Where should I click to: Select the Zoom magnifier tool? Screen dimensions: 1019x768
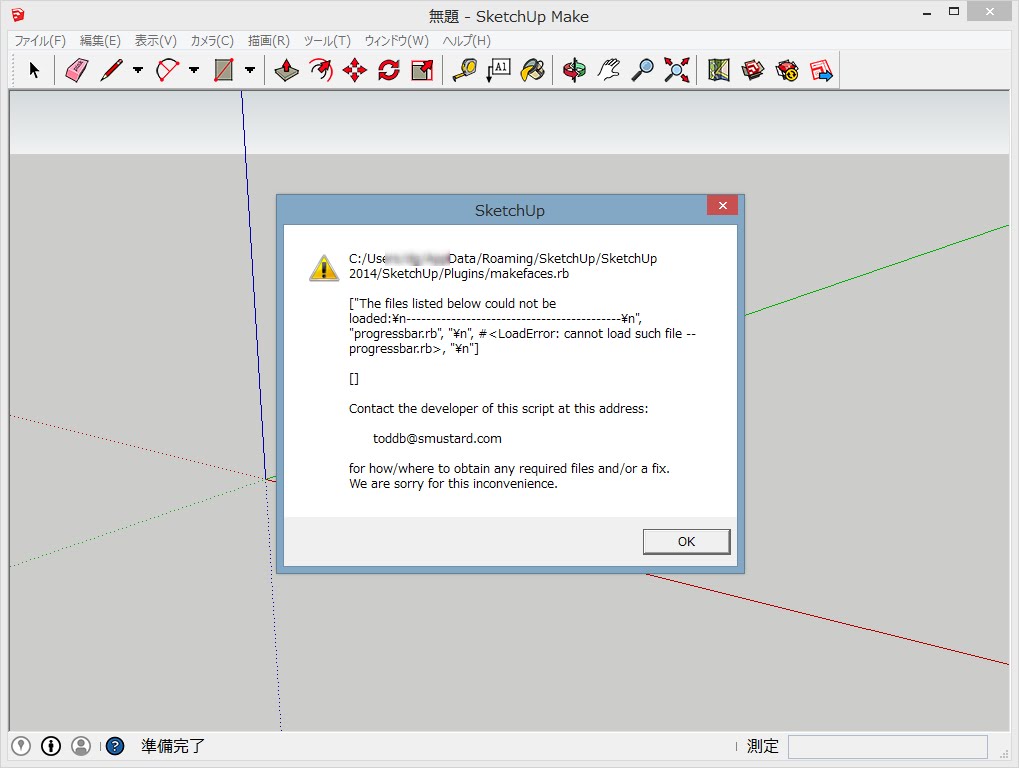click(643, 70)
